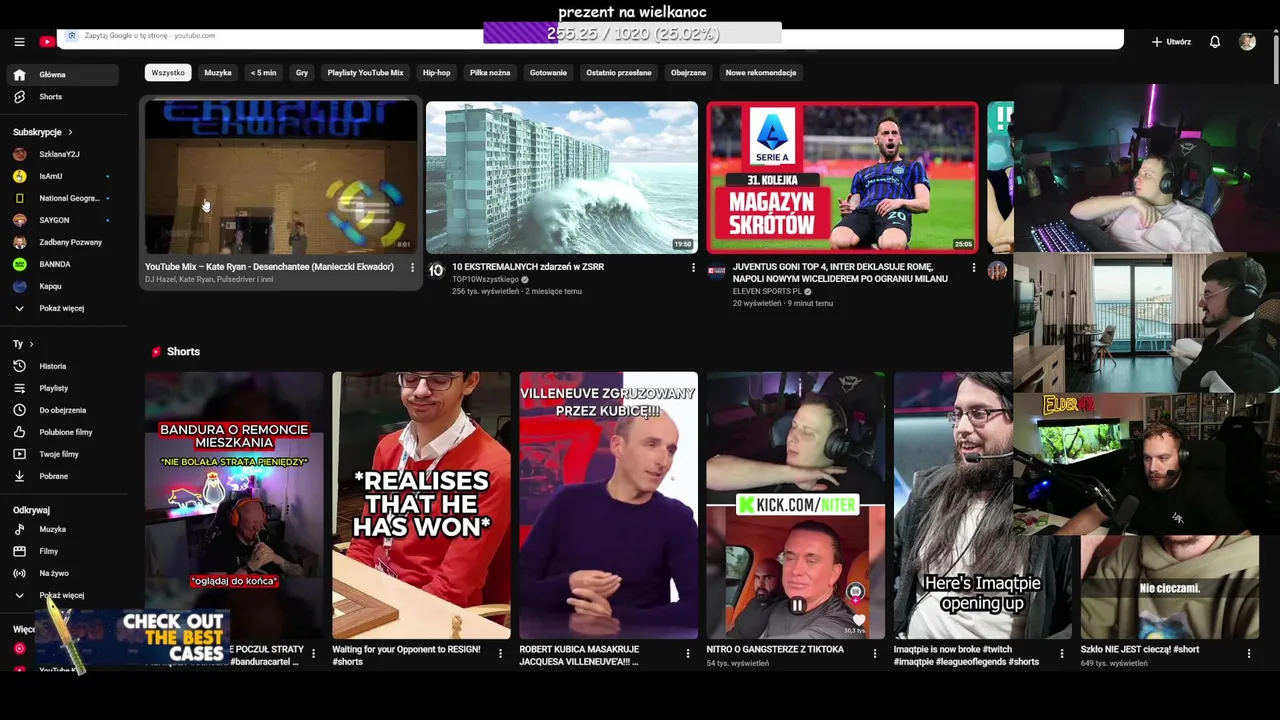Open BANNDA subscription channel

coord(54,264)
